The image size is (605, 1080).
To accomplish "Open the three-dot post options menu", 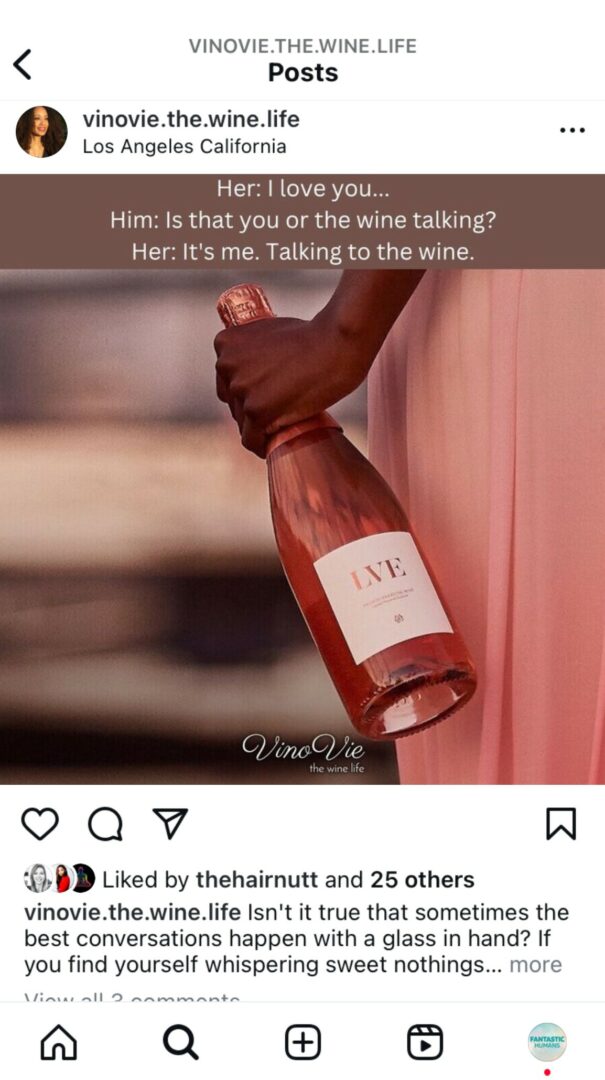I will pos(572,129).
